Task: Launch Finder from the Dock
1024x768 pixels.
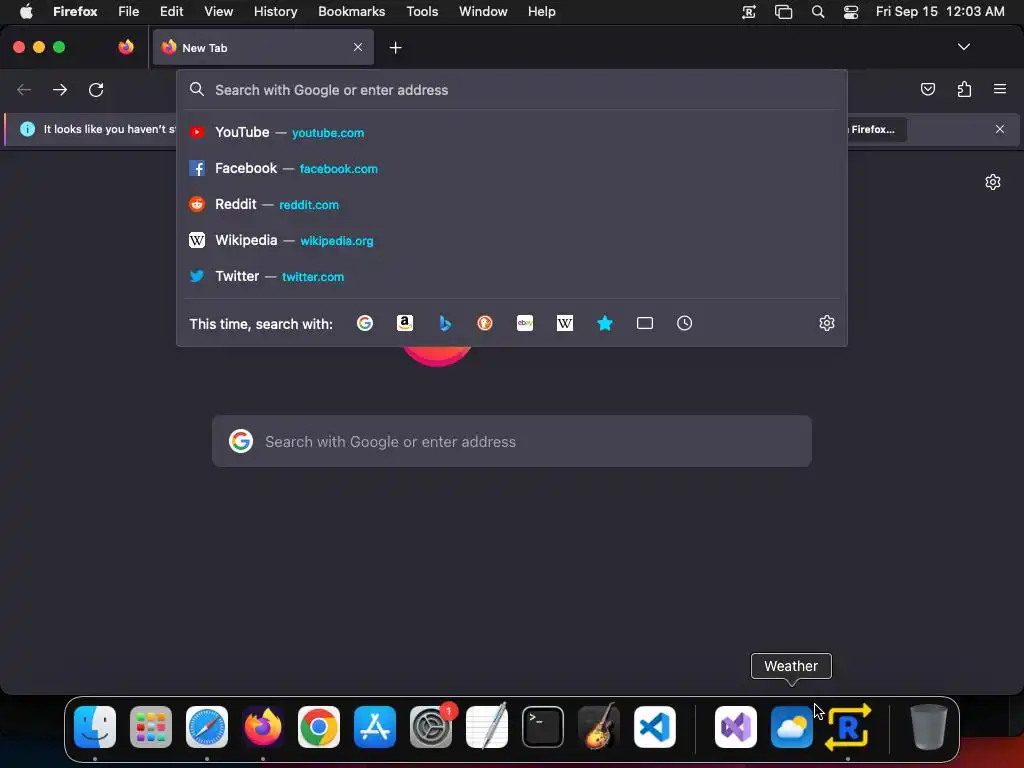Action: point(95,727)
